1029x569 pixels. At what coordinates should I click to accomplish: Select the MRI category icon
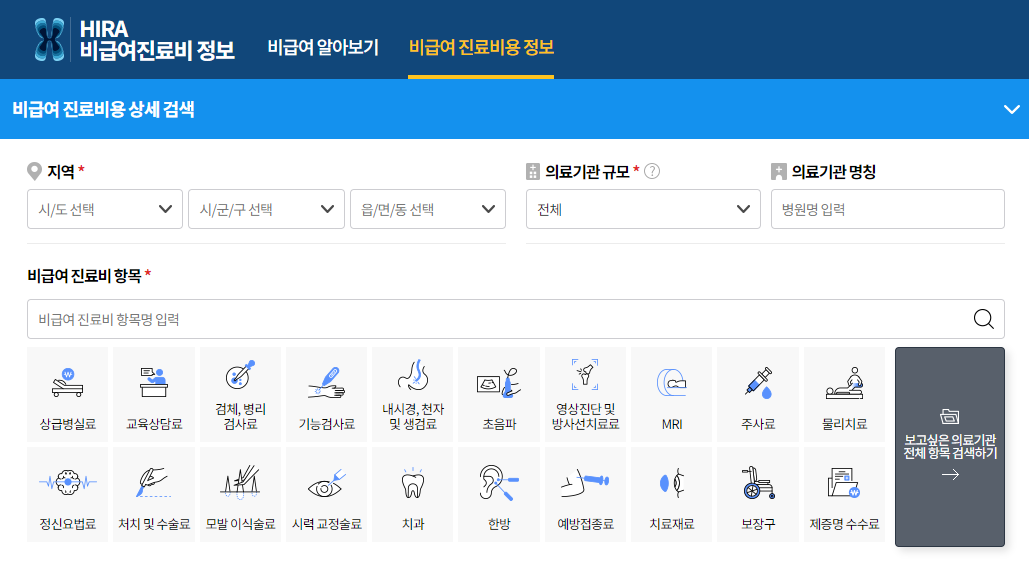(672, 394)
